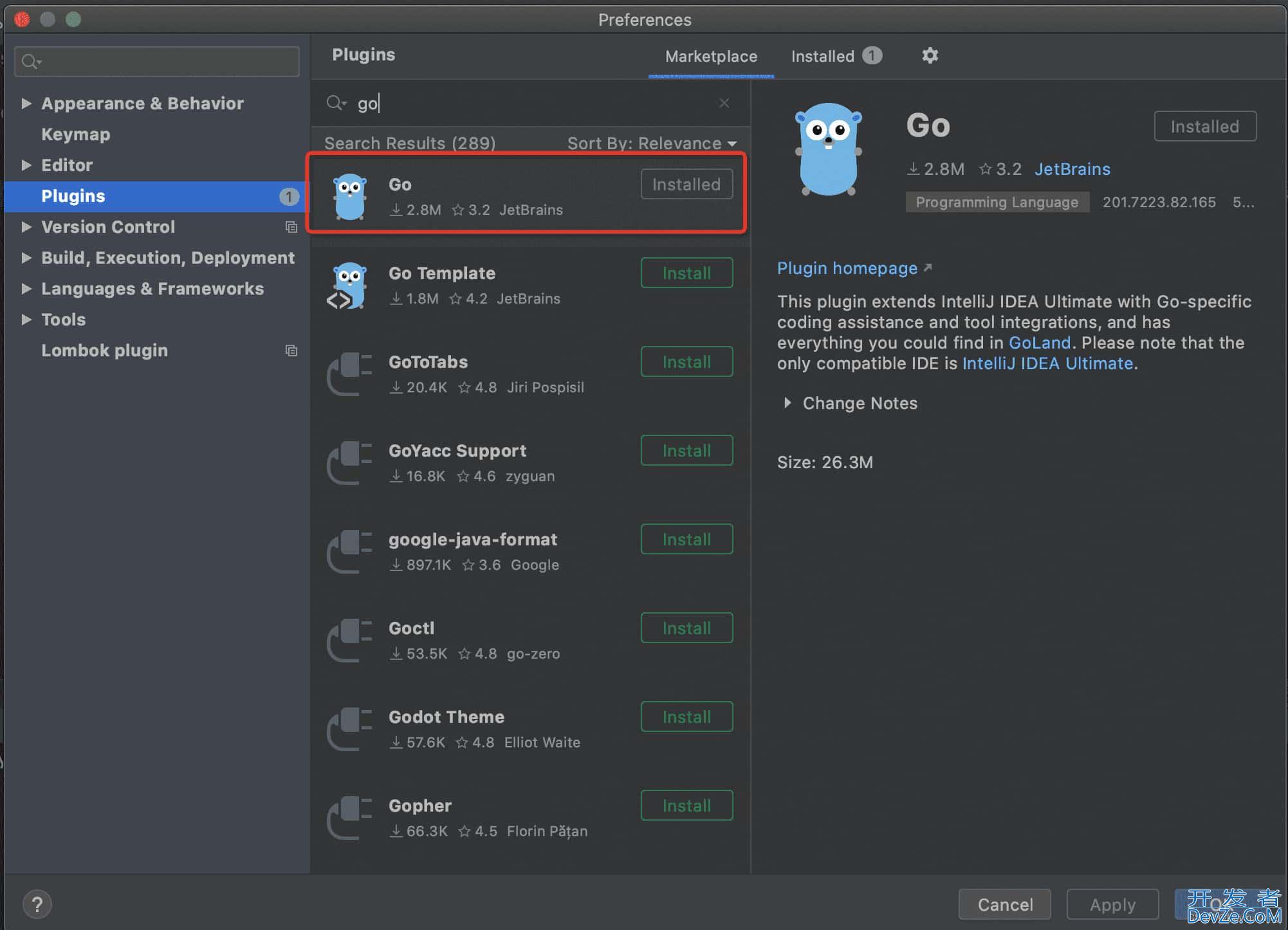This screenshot has width=1288, height=930.
Task: Switch to the Marketplace tab
Action: [x=711, y=57]
